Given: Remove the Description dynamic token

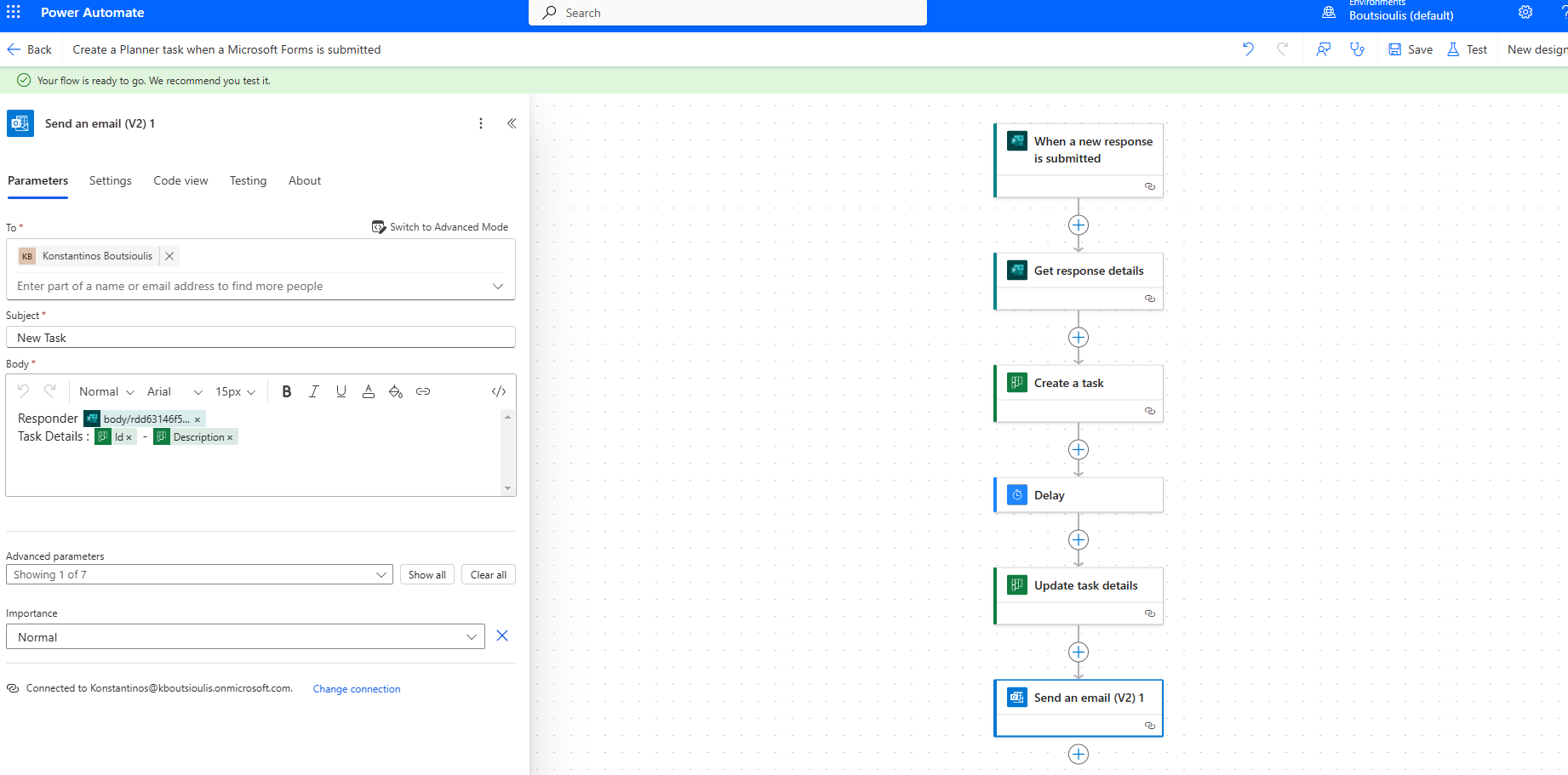Looking at the screenshot, I should point(230,437).
